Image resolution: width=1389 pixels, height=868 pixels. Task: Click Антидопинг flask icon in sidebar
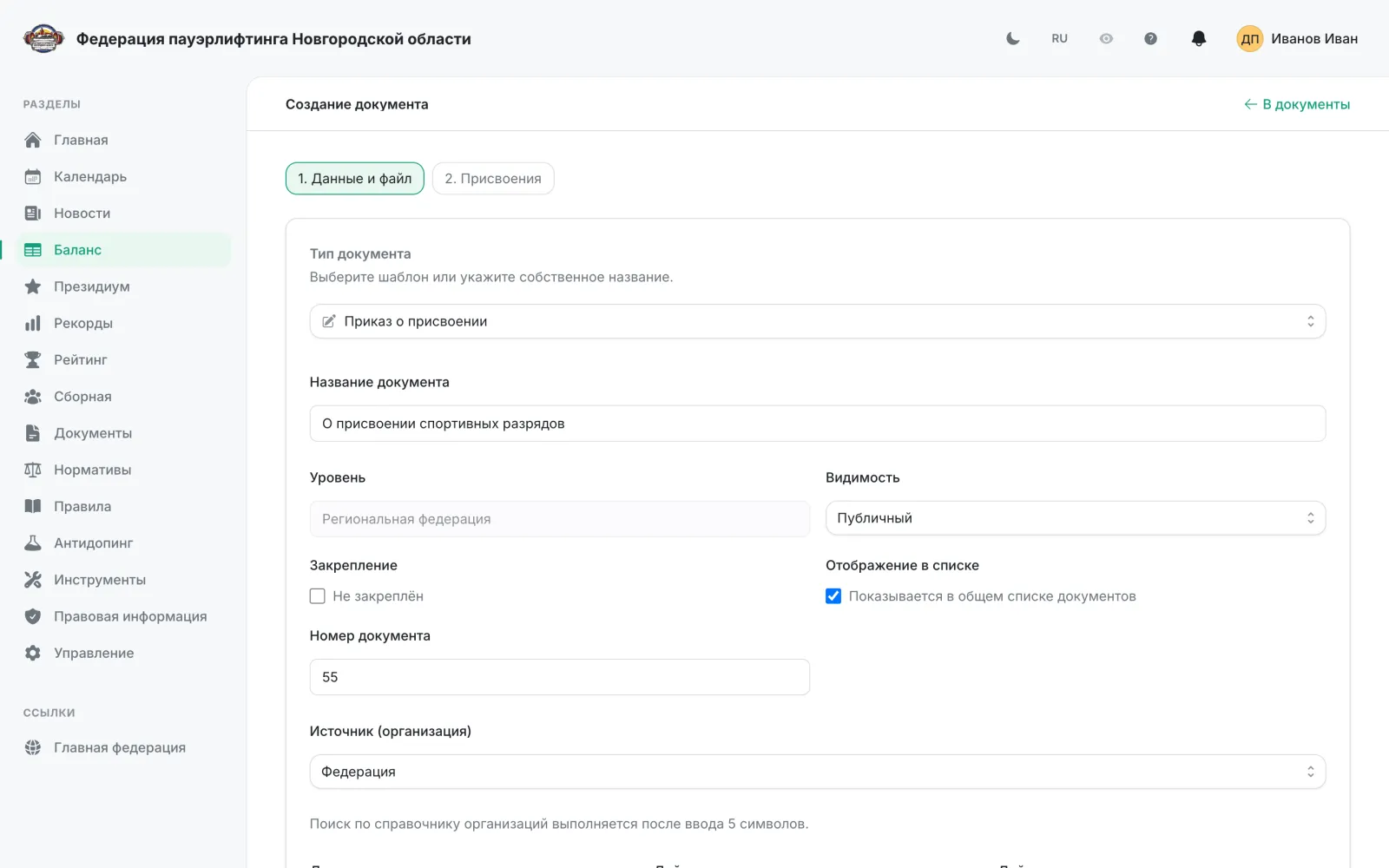[x=33, y=542]
